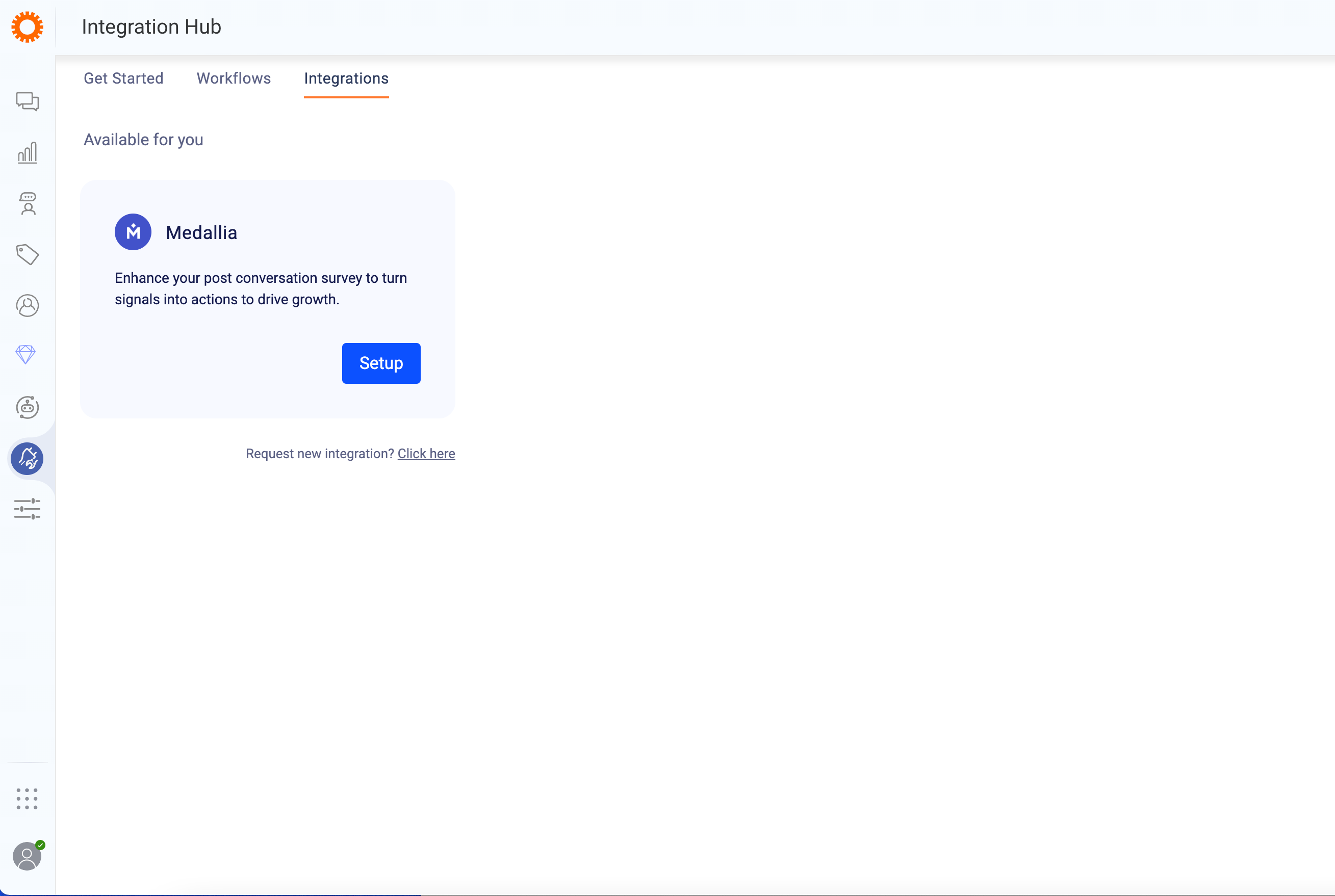1335x896 pixels.
Task: Click the Medallia card title
Action: (x=201, y=232)
